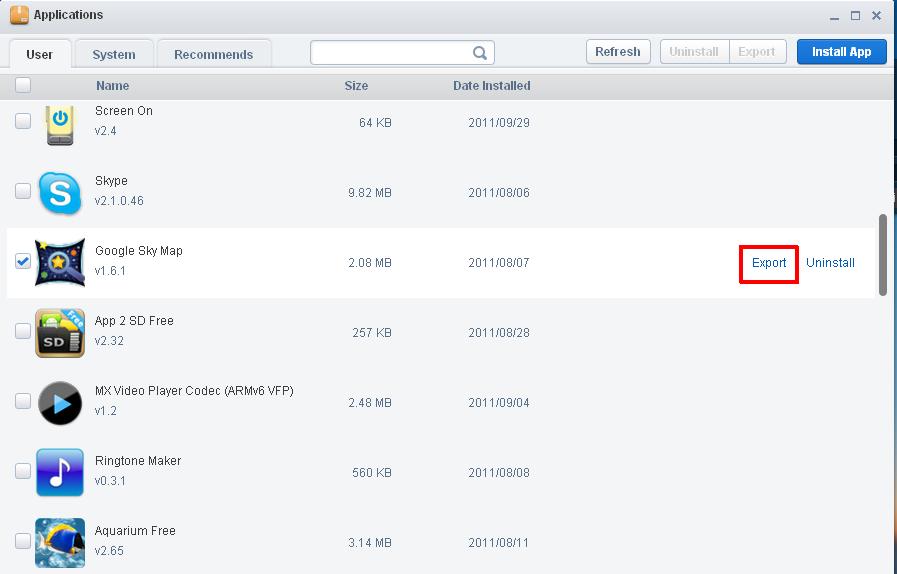The height and width of the screenshot is (574, 897).
Task: Click Uninstall link for Google Sky Map
Action: coord(830,263)
